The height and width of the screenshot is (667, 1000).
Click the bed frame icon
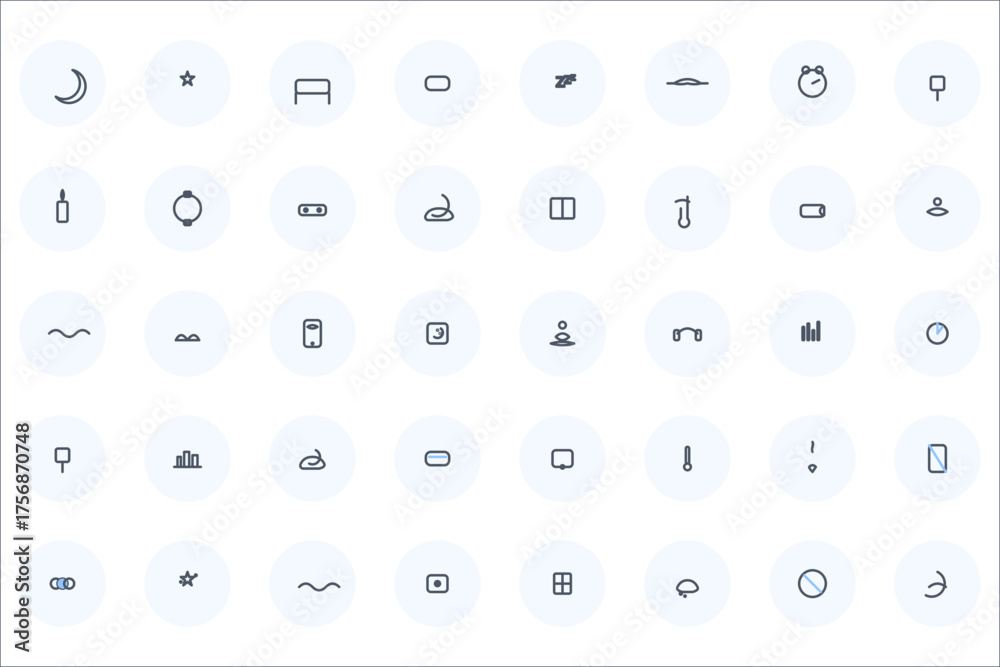click(x=312, y=91)
